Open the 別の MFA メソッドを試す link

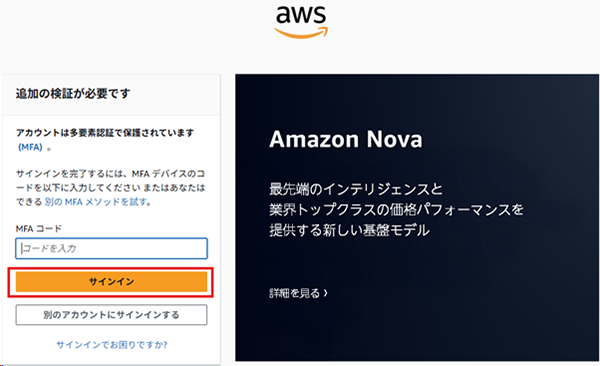point(96,202)
